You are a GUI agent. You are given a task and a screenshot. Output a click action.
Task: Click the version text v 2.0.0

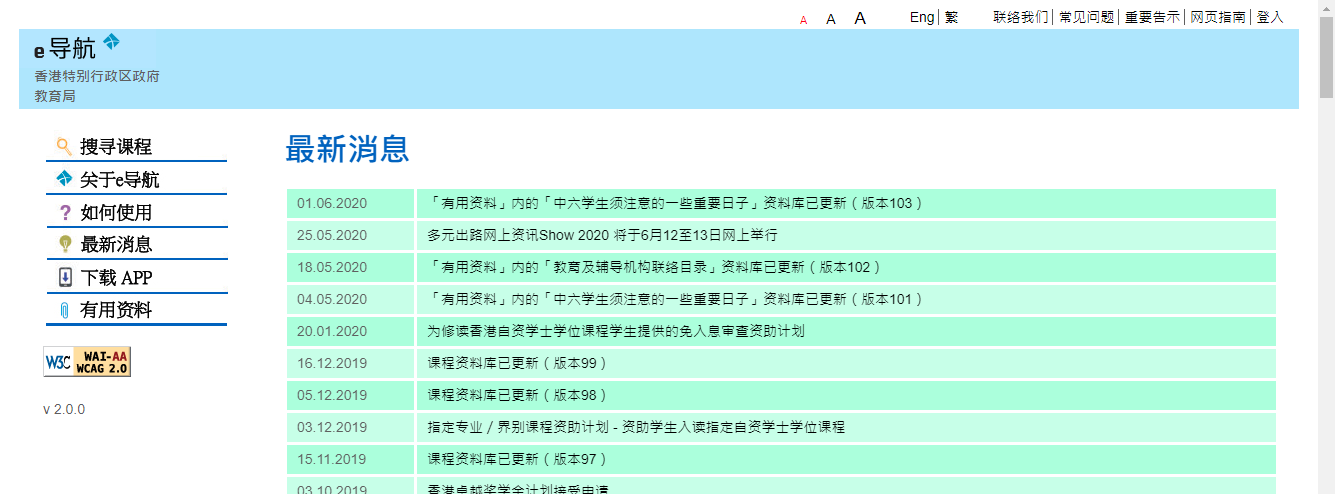pos(64,409)
